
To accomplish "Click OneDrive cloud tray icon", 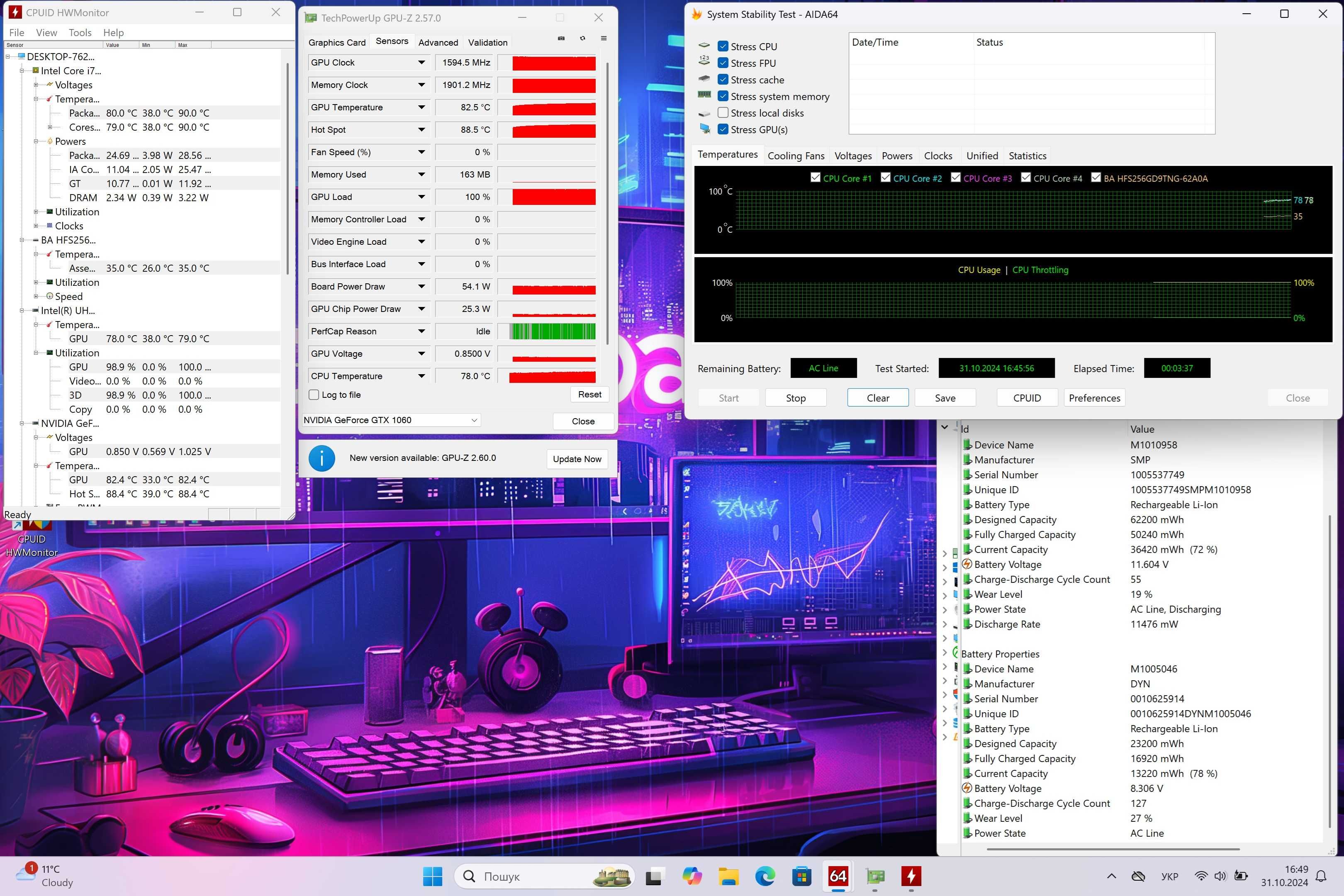I will 1138,876.
